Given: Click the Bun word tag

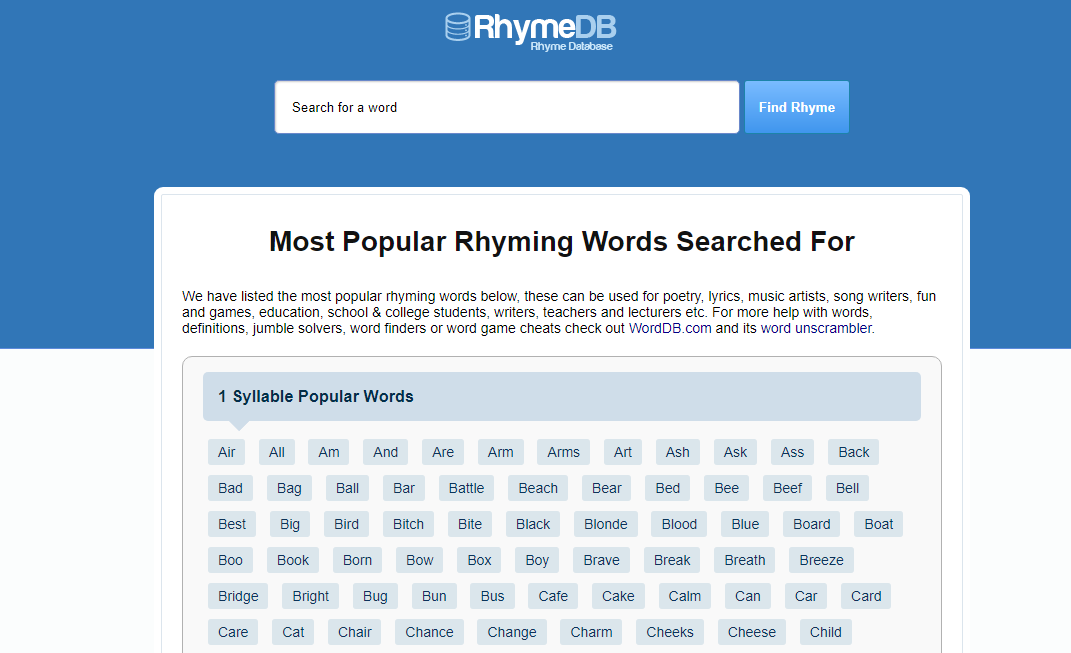Looking at the screenshot, I should click(434, 596).
